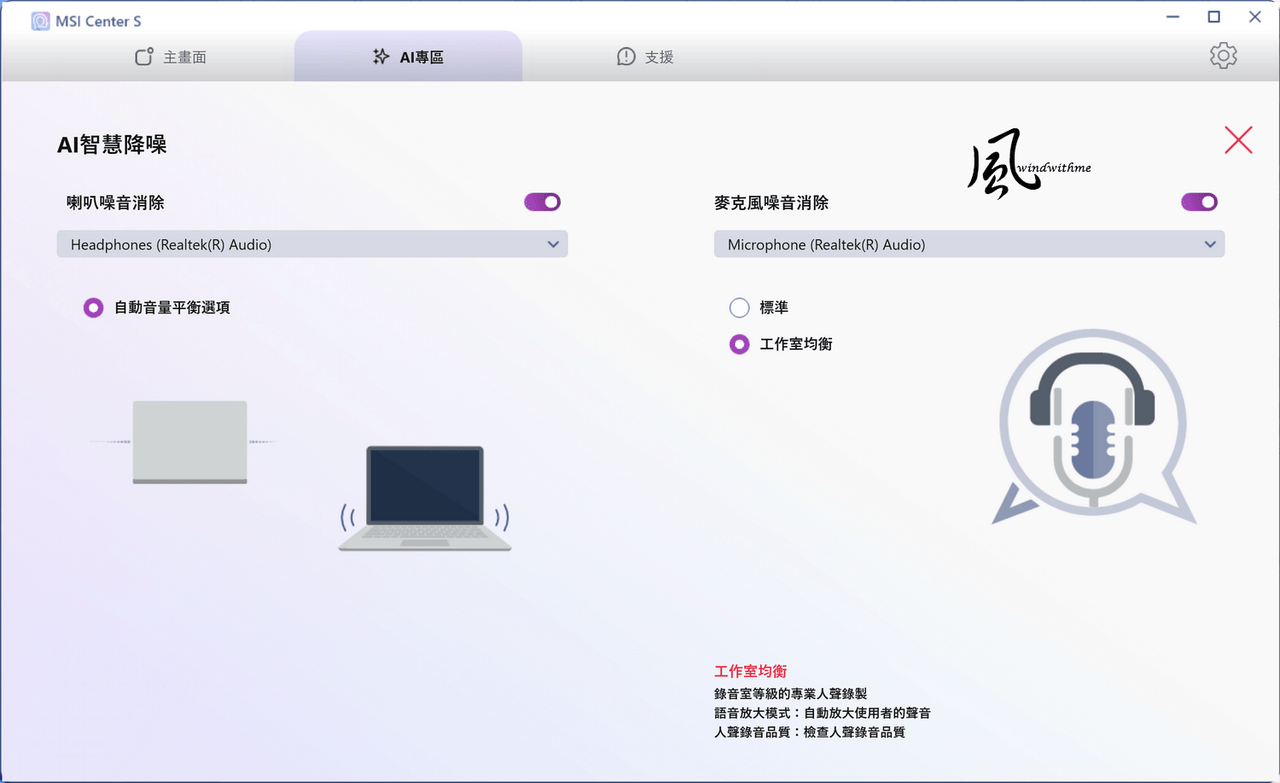Click the MSI Center S logo icon
The width and height of the screenshot is (1280, 783).
40,21
